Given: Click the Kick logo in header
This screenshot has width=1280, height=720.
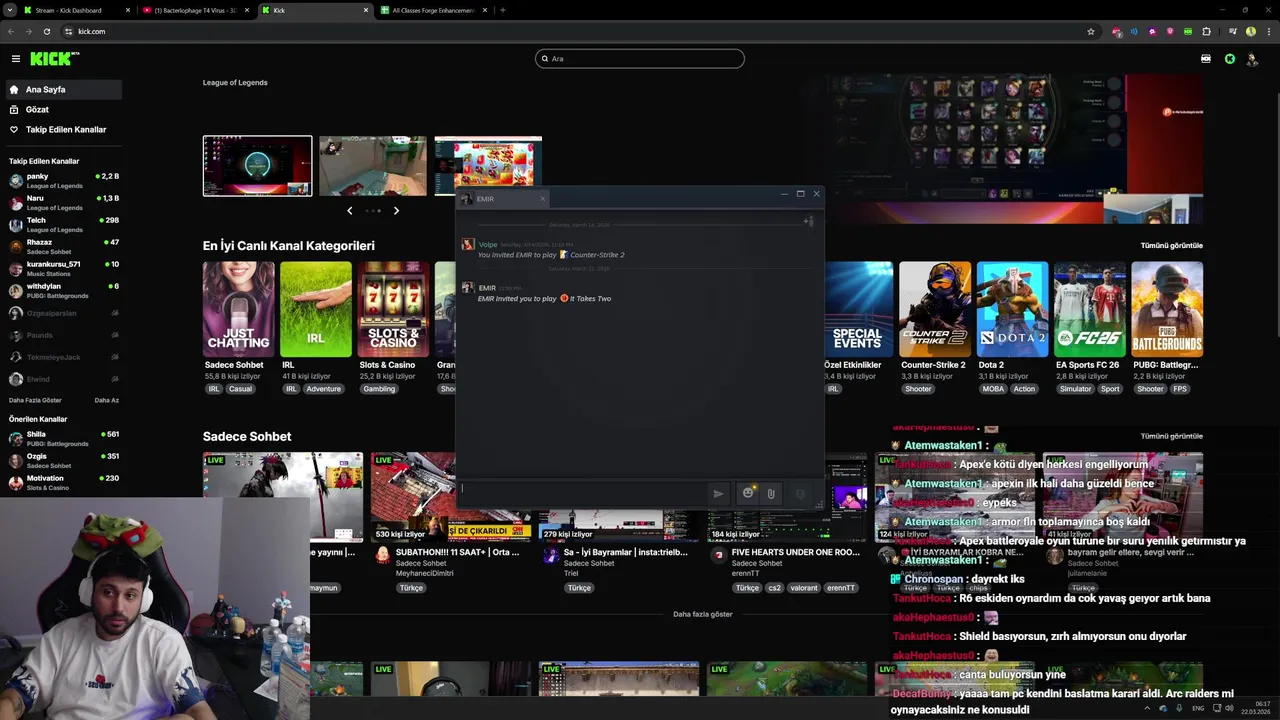Looking at the screenshot, I should point(54,59).
